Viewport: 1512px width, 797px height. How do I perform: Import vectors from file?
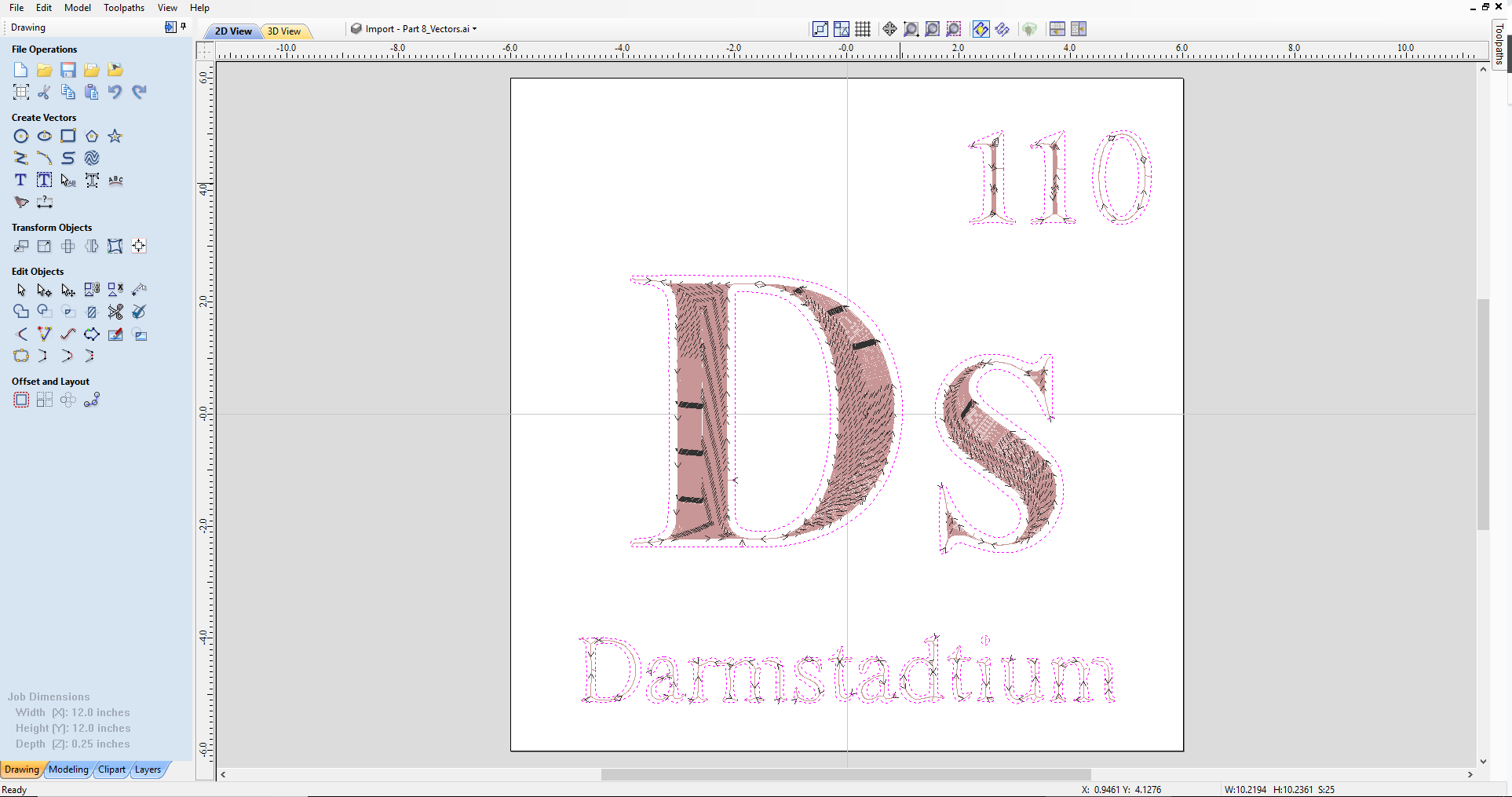click(92, 70)
